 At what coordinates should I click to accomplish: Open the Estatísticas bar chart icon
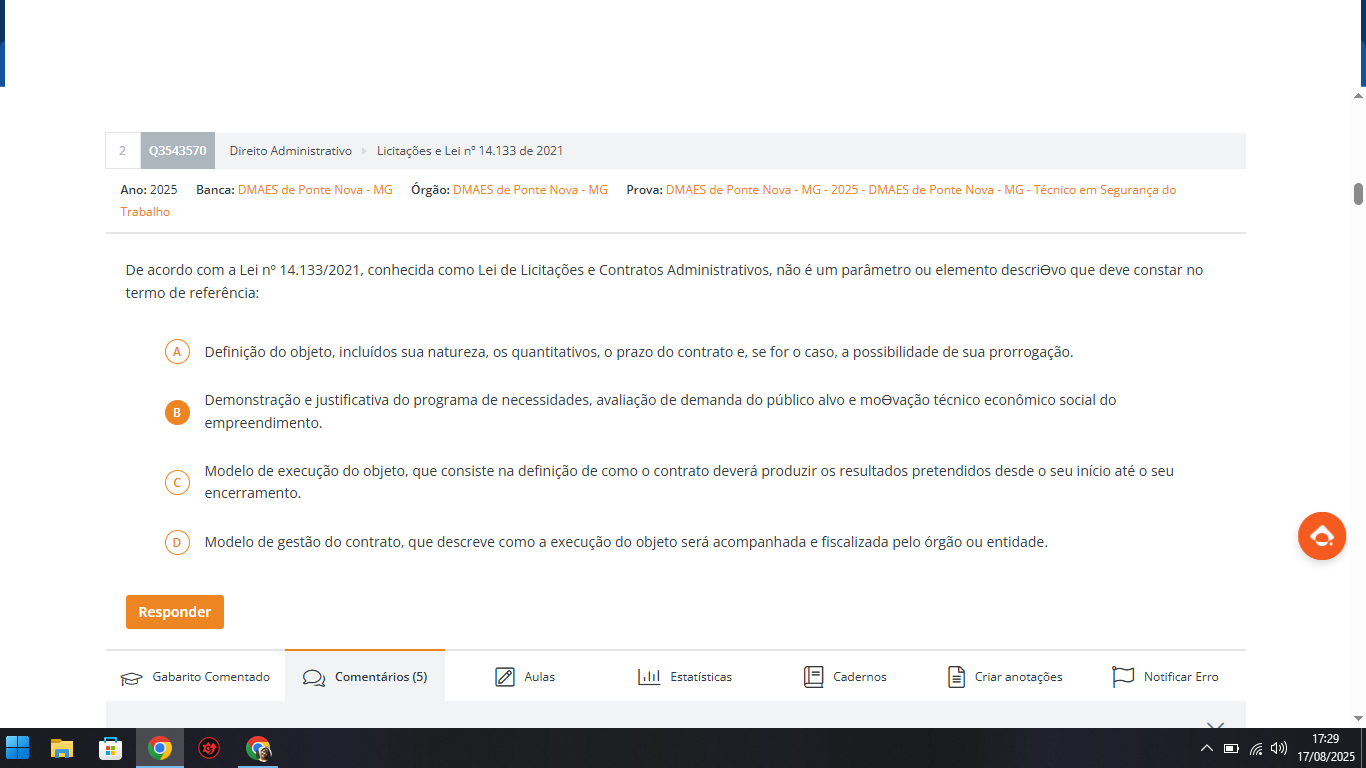coord(649,677)
